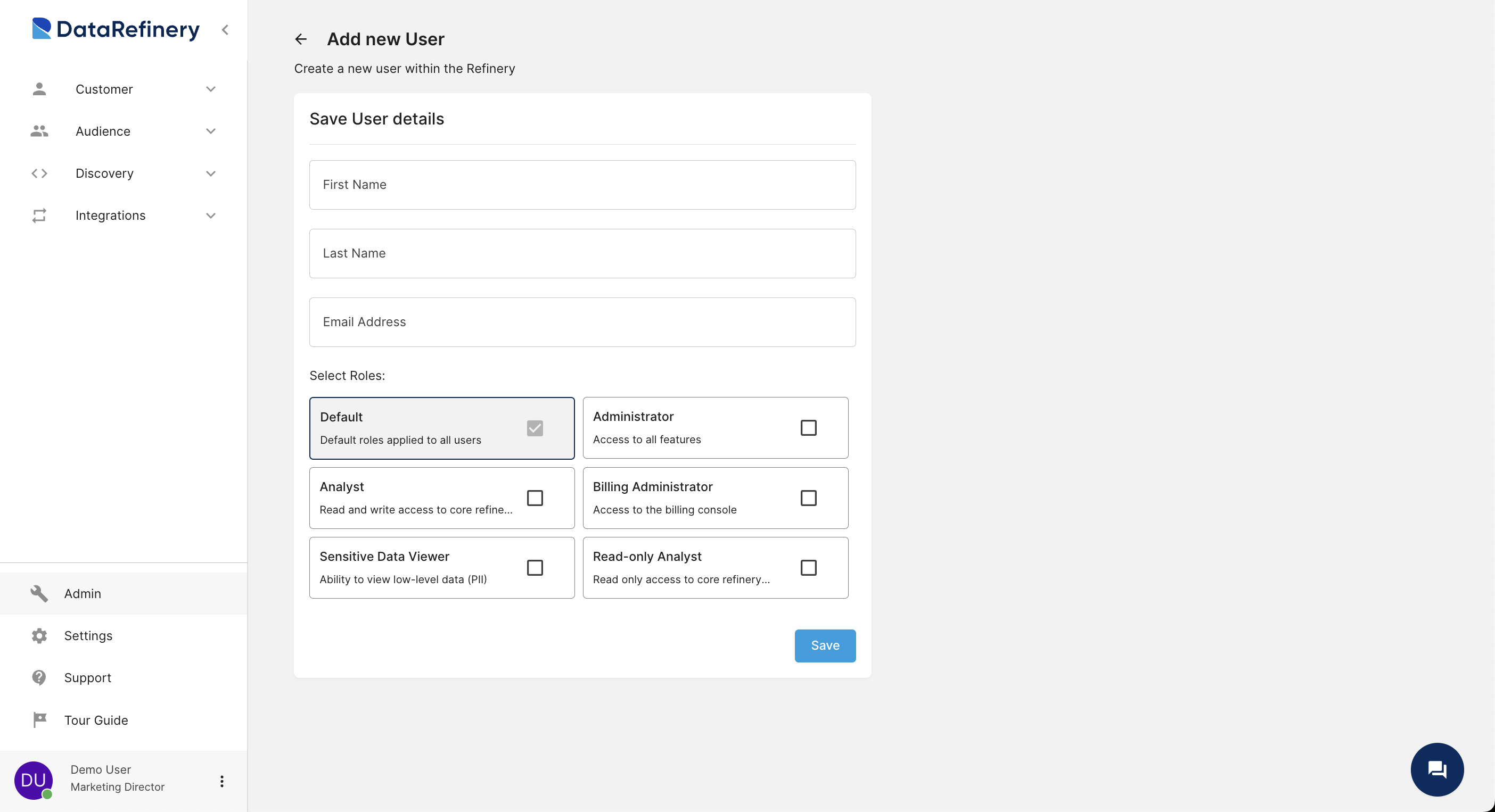Image resolution: width=1495 pixels, height=812 pixels.
Task: Click the Discovery code brackets icon
Action: (x=39, y=173)
